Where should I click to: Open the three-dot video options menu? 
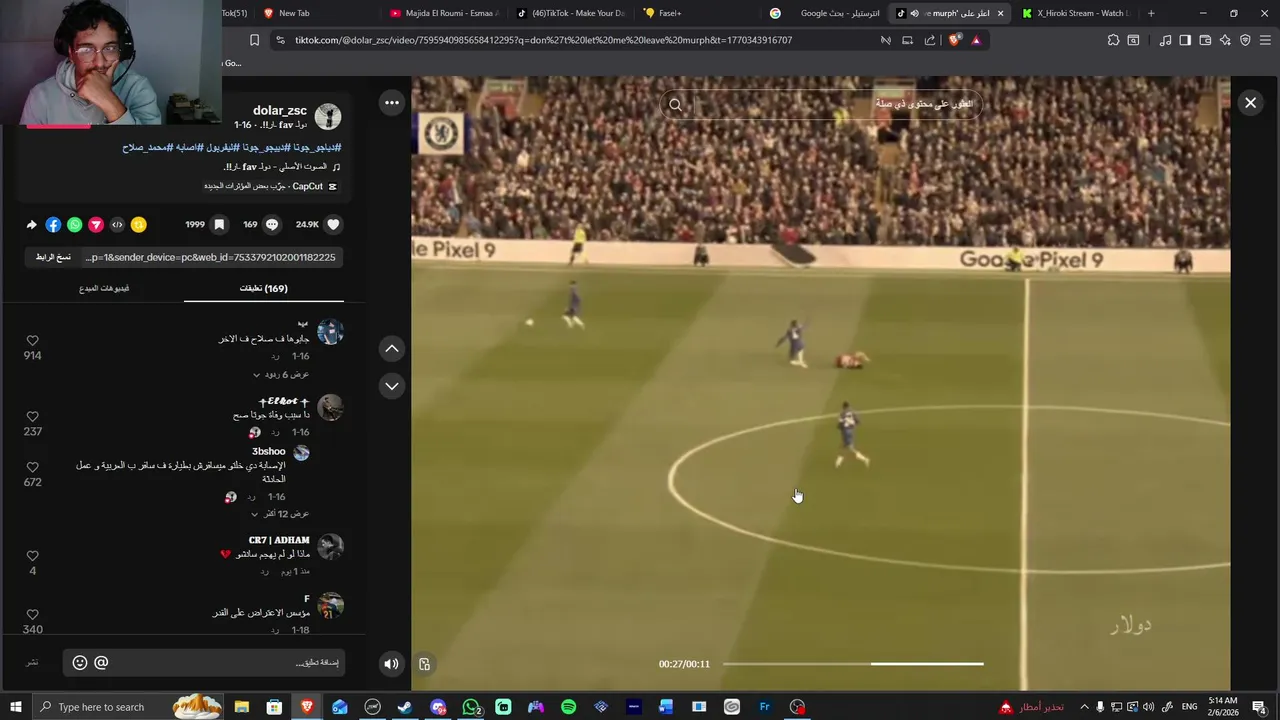(x=392, y=102)
